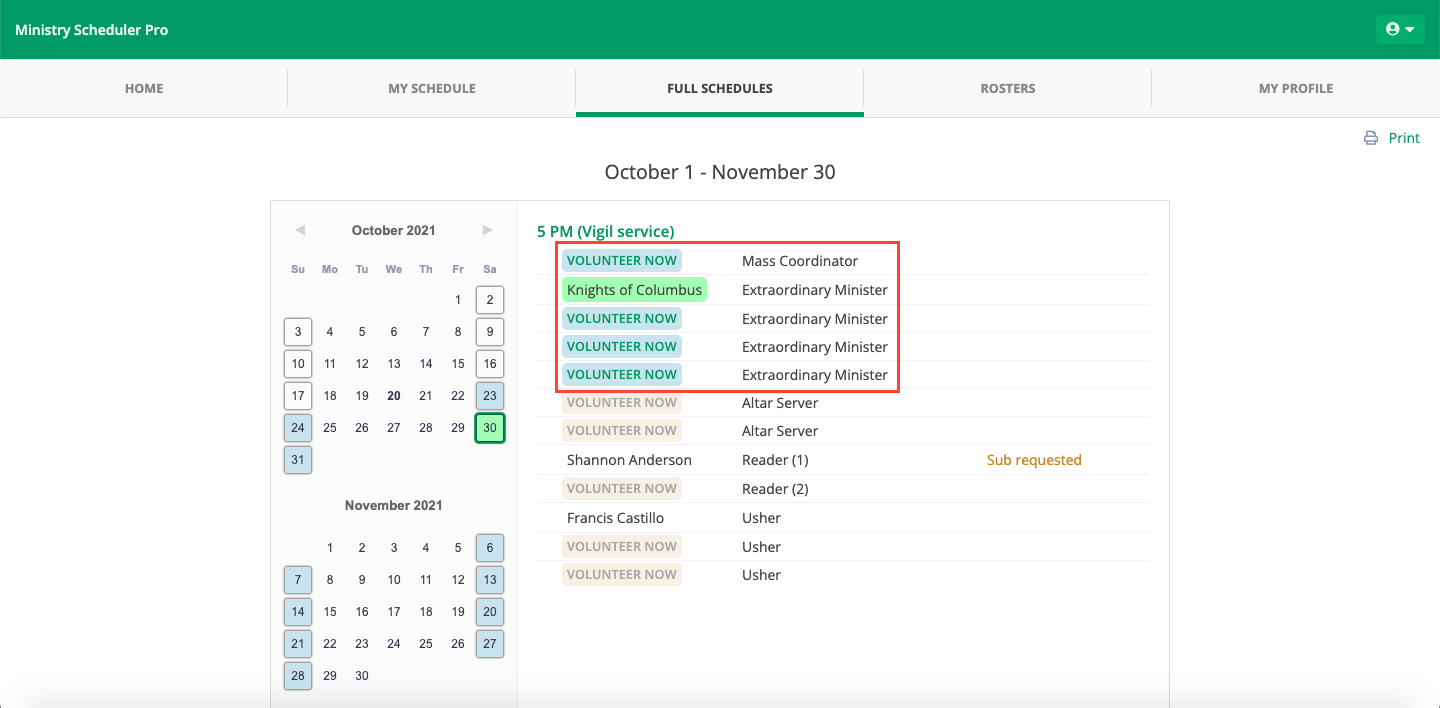Click the Sub requested link

(1034, 460)
